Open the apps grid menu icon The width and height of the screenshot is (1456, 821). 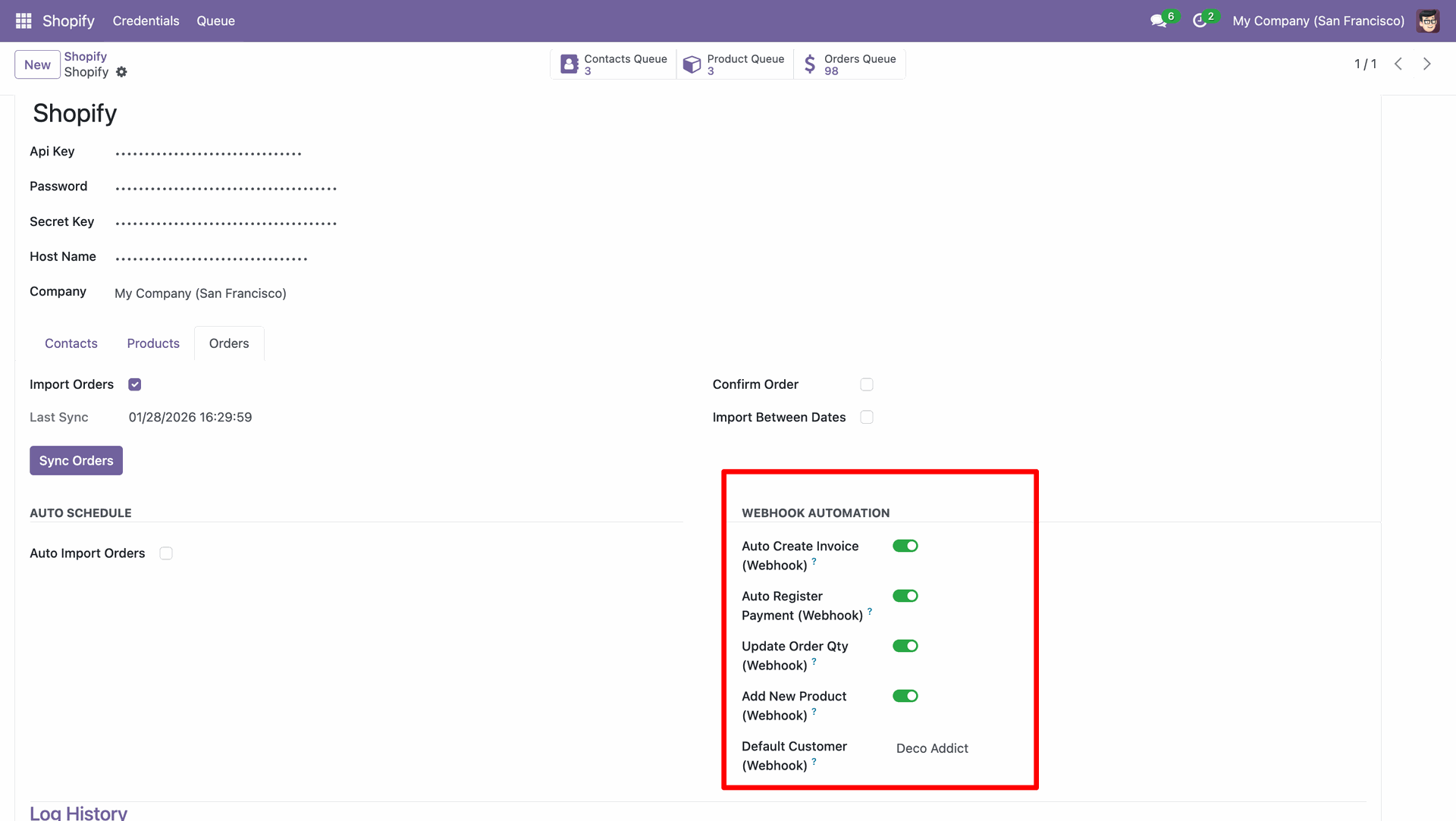24,20
